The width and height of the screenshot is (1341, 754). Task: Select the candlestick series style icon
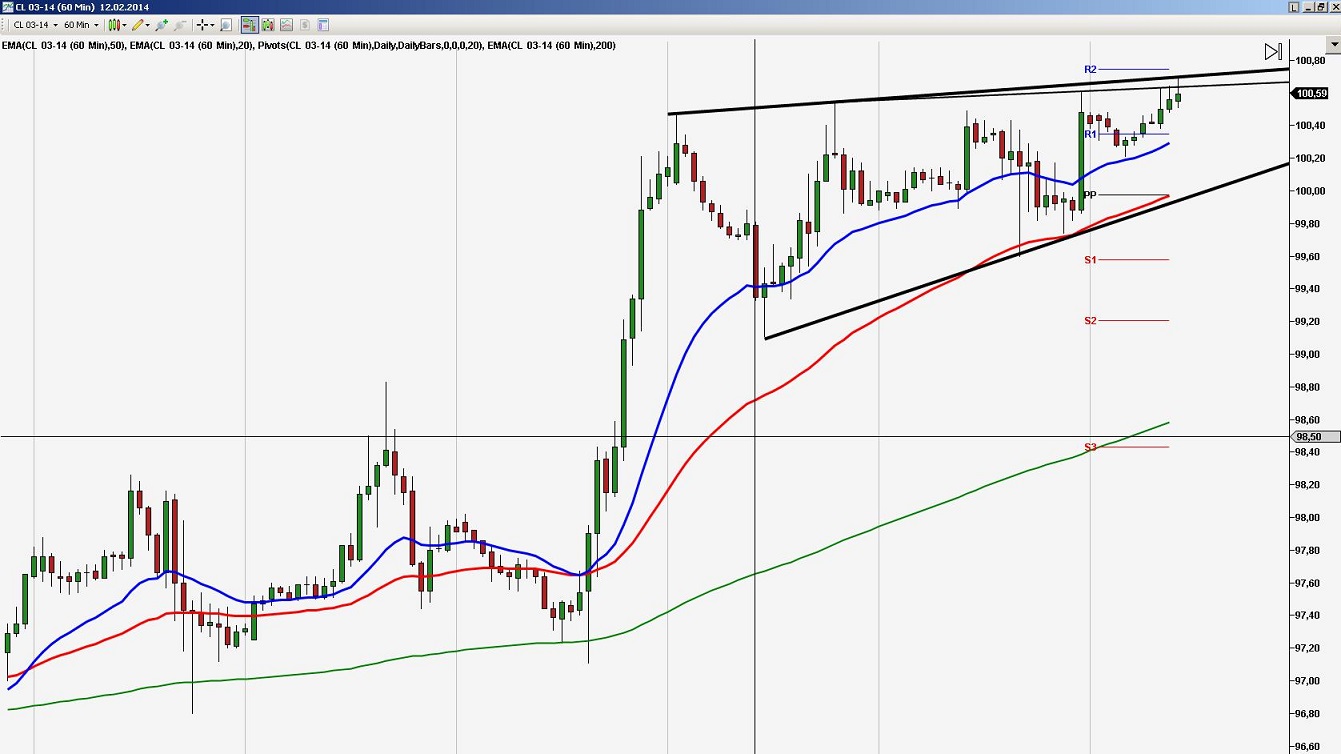coord(113,24)
